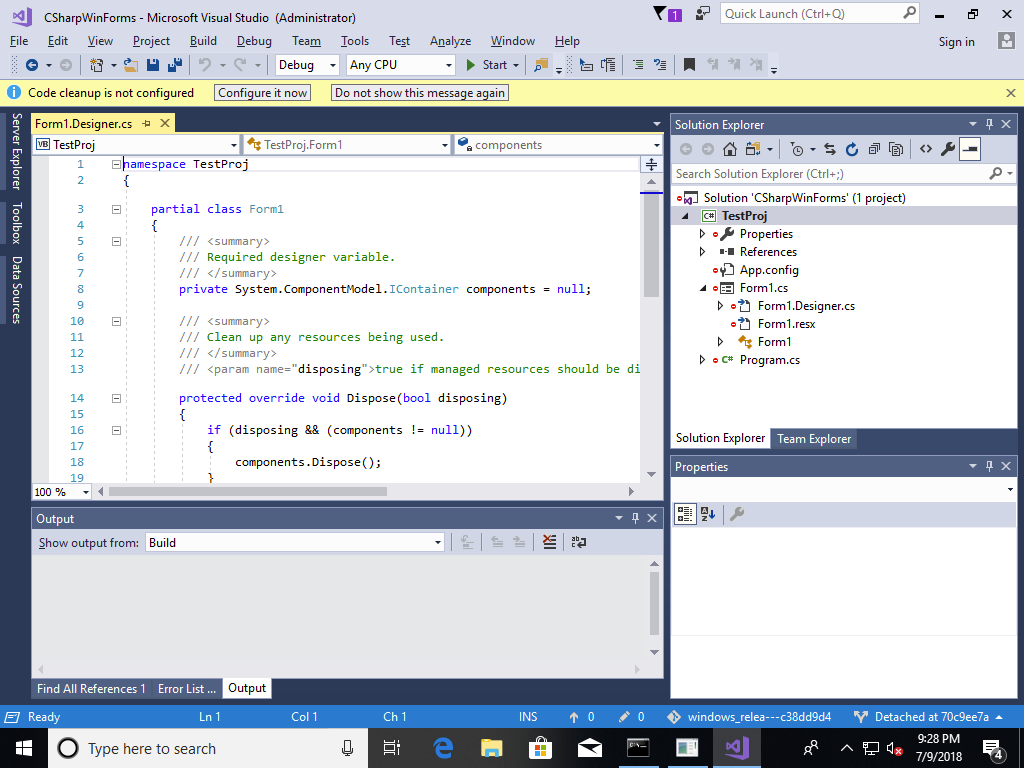This screenshot has width=1024, height=768.
Task: Toggle Insert mode via INS status indicator
Action: pos(528,716)
